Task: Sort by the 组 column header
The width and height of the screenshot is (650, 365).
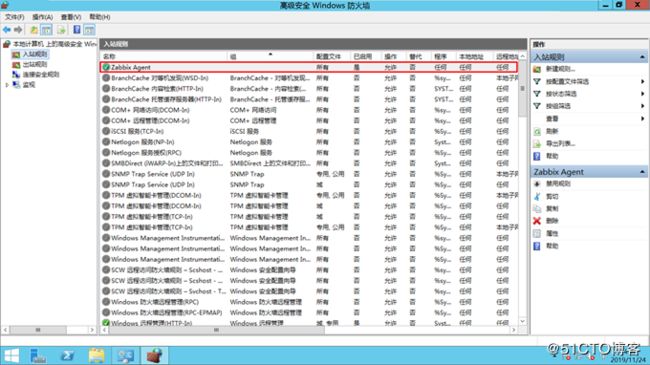Action: pyautogui.click(x=270, y=56)
